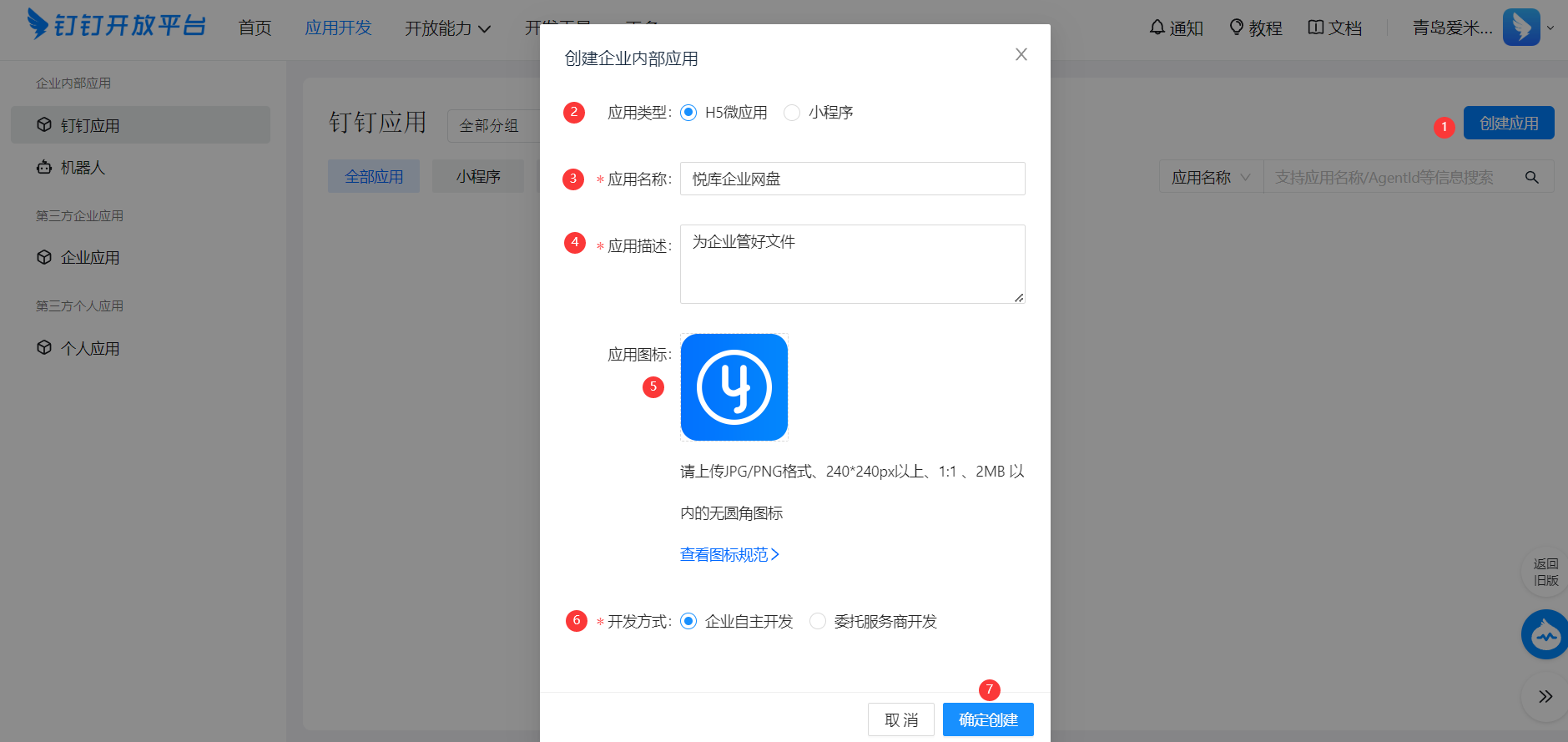Expand the 应用名称 search filter dropdown
The width and height of the screenshot is (1568, 742).
(1211, 177)
